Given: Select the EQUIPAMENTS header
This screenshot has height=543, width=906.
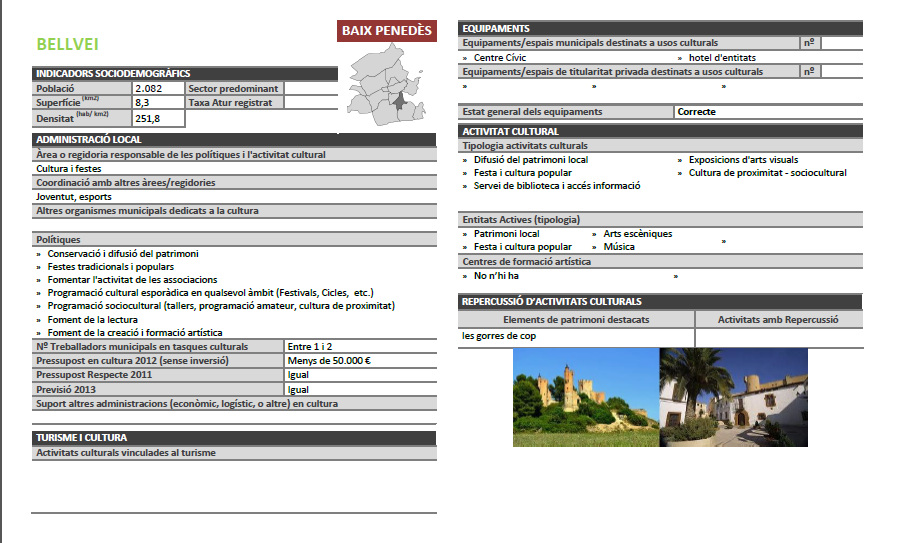Looking at the screenshot, I should tap(660, 28).
